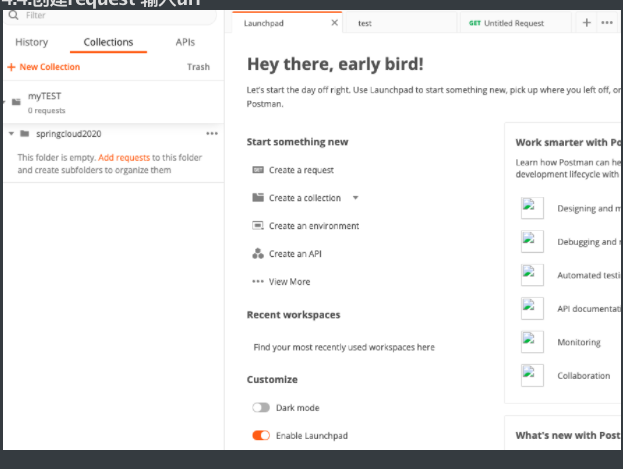
Task: Click Create an environment link
Action: click(314, 226)
